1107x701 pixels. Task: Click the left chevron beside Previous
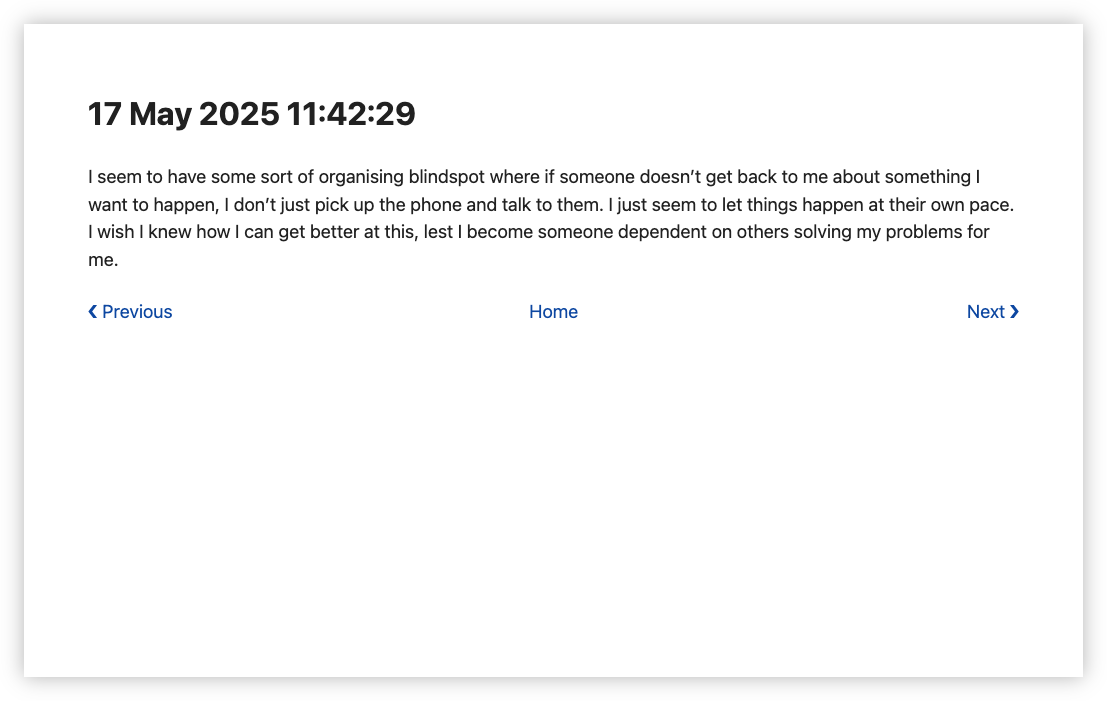pos(92,311)
